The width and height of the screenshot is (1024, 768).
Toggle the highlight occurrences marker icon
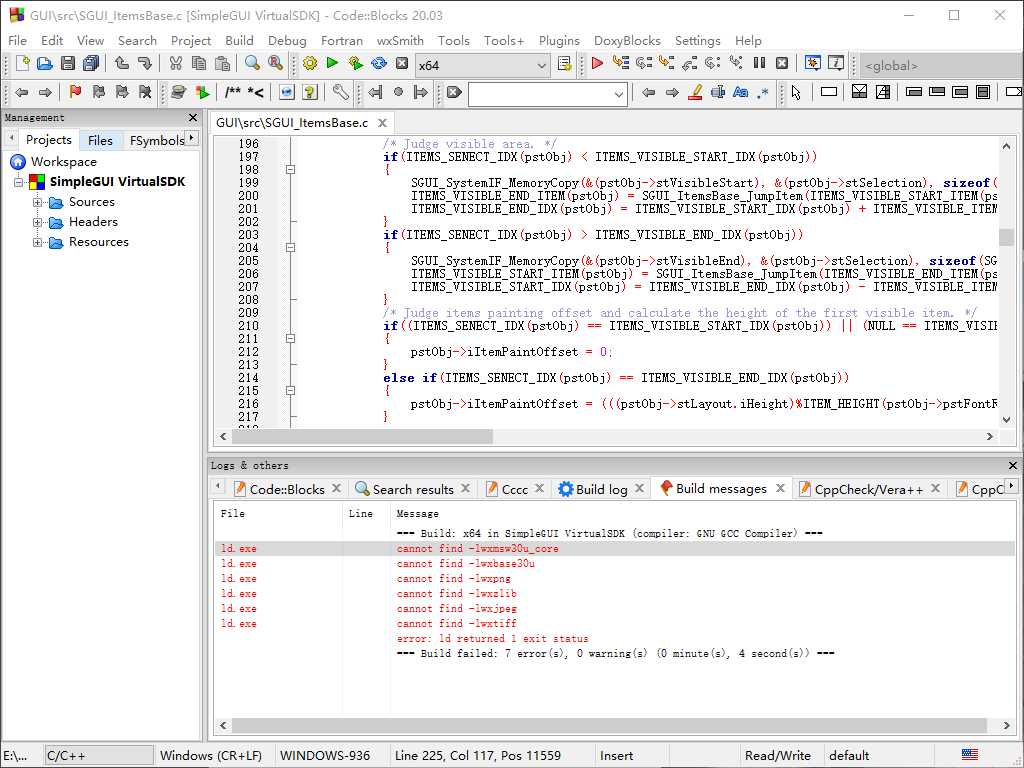(x=696, y=92)
